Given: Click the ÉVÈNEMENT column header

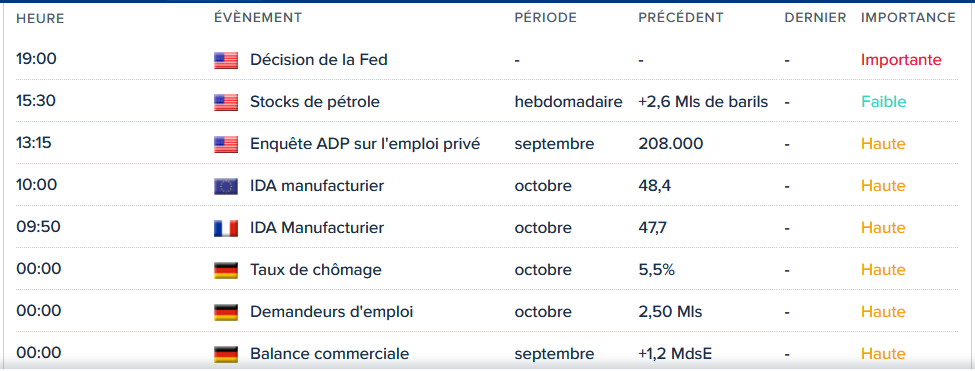Looking at the screenshot, I should click(258, 18).
